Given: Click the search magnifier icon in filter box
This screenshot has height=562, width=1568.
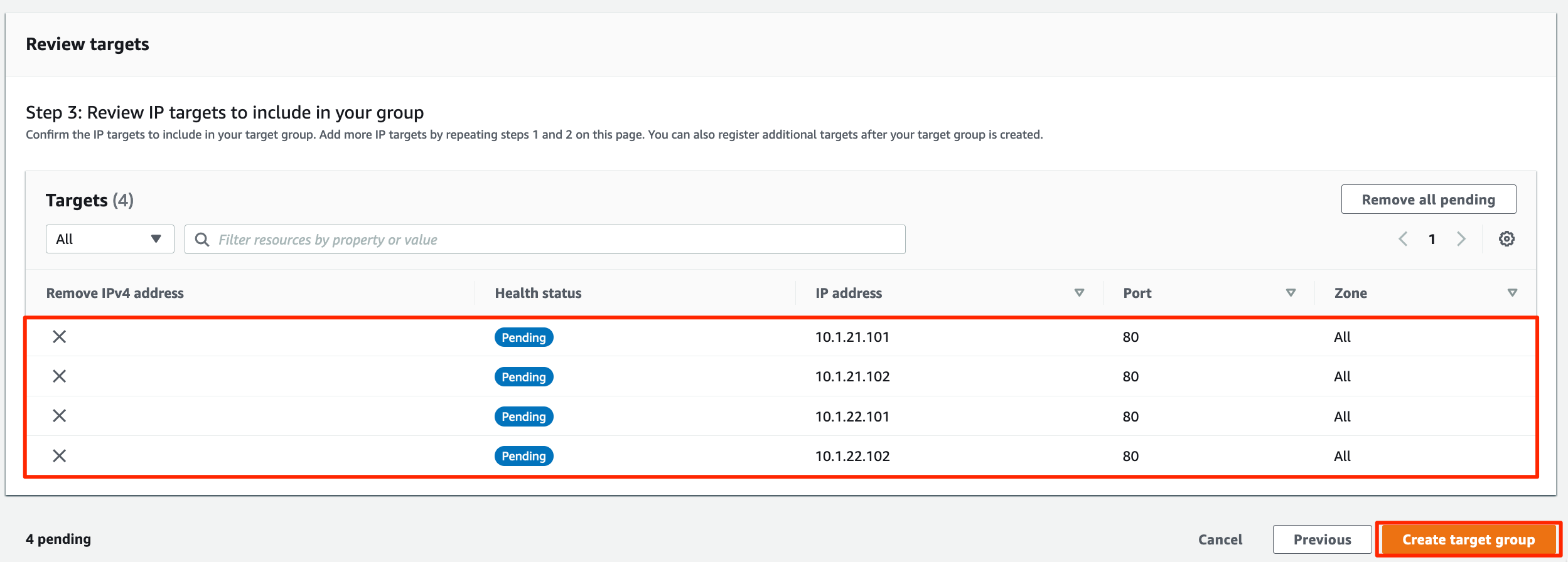Looking at the screenshot, I should 202,240.
